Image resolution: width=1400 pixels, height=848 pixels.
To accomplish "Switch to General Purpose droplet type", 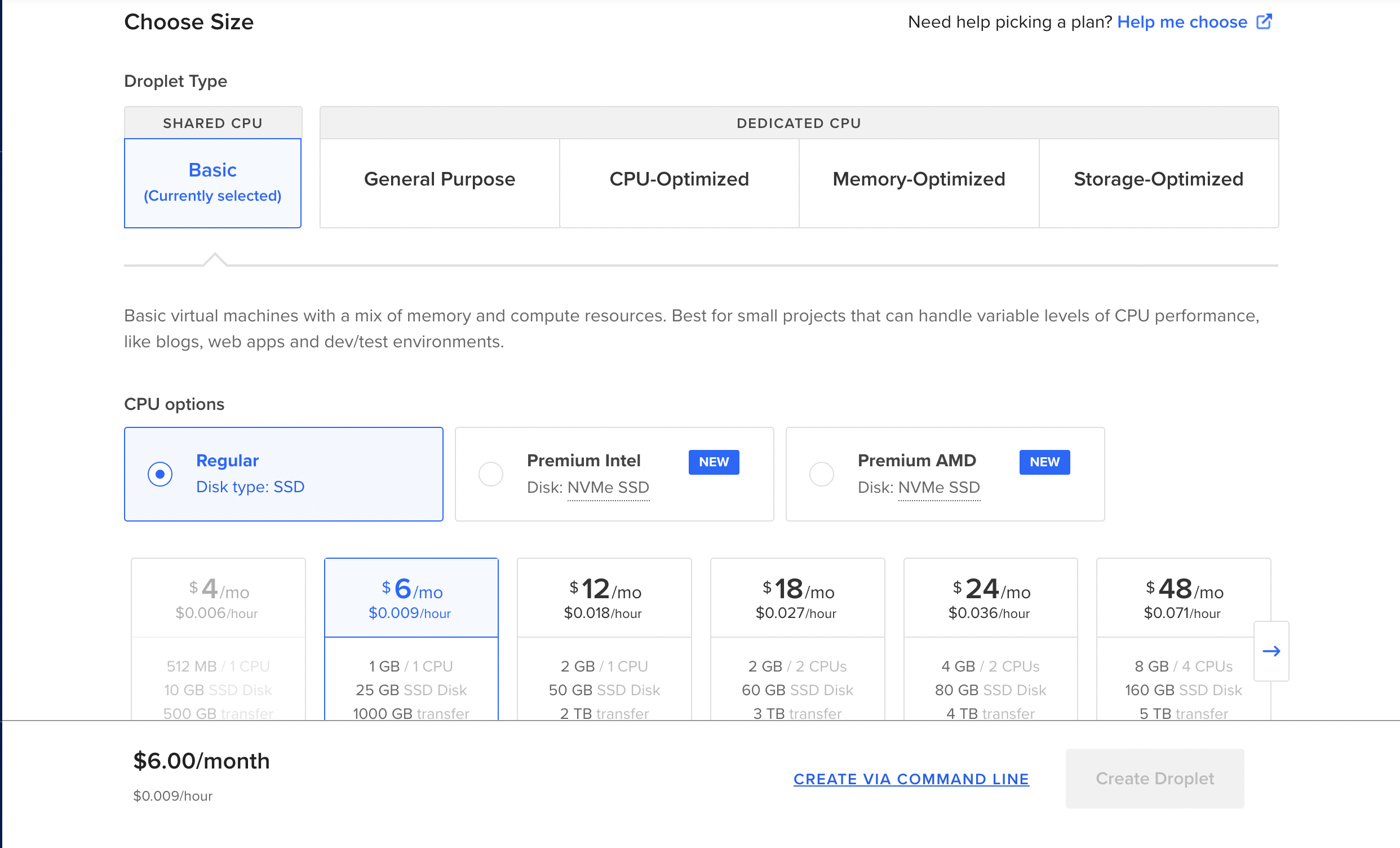I will 439,180.
